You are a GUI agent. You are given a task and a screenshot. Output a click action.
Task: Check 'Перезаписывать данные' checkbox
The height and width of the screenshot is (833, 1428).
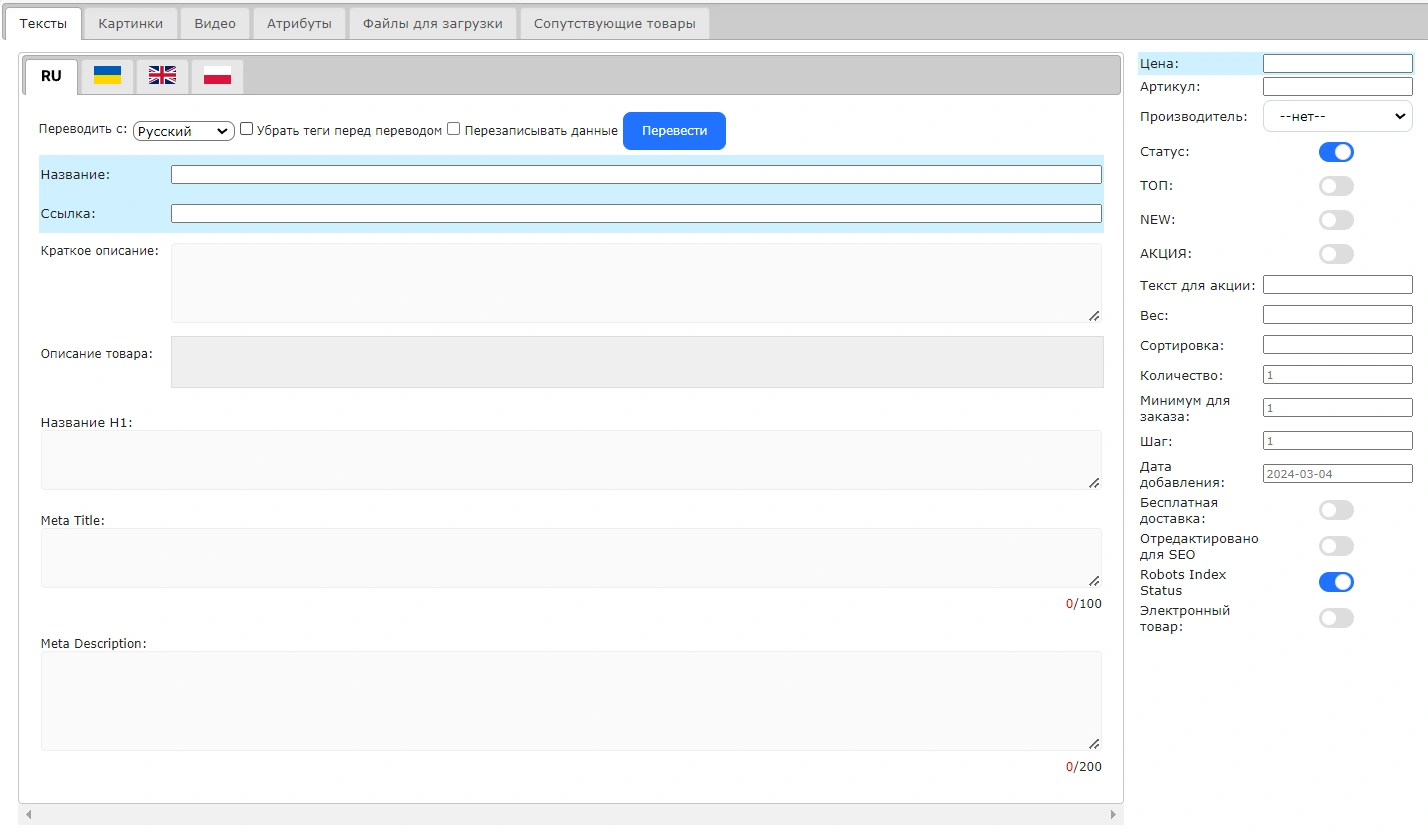click(453, 129)
